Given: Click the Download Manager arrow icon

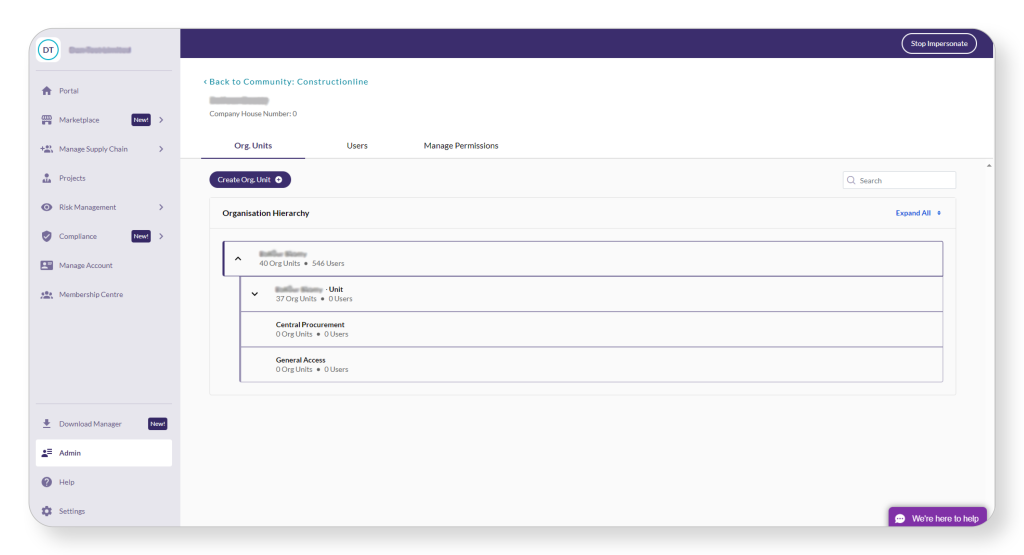Looking at the screenshot, I should (46, 424).
